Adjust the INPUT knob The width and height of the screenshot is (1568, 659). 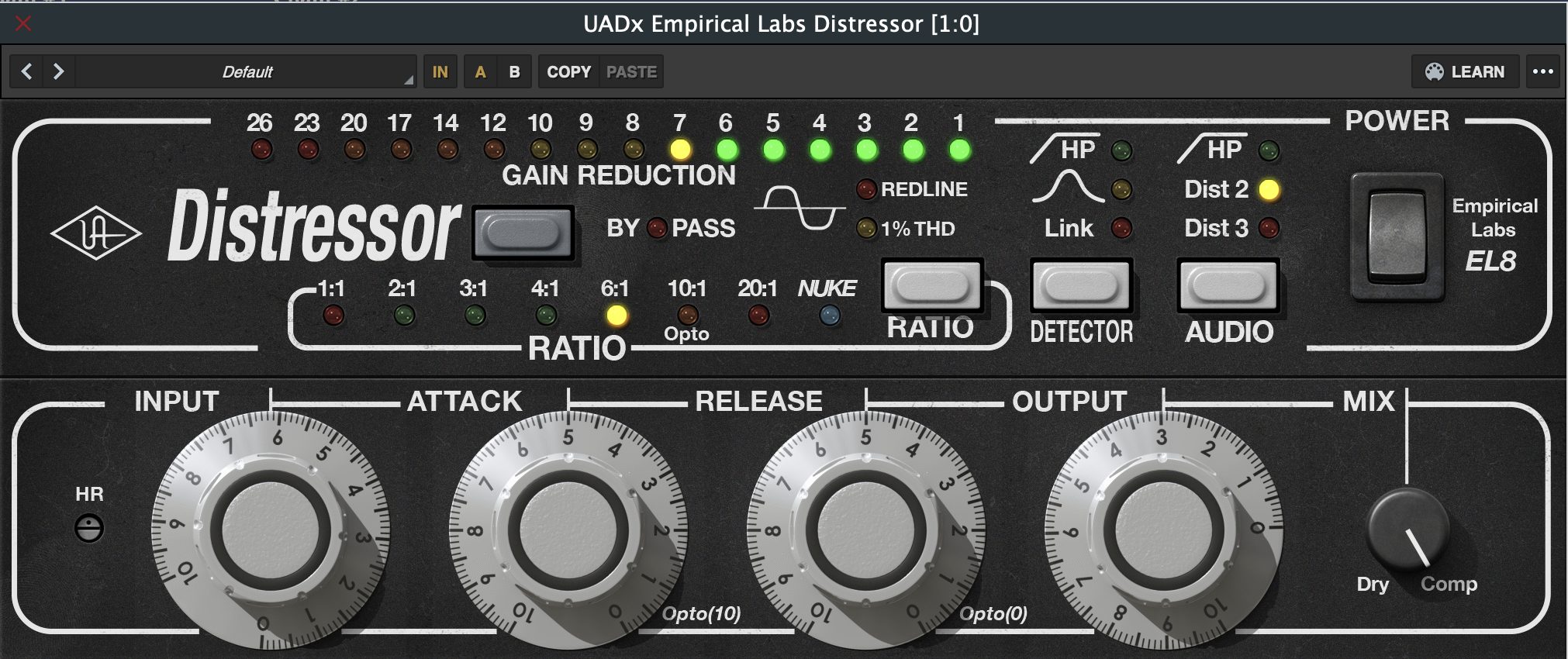click(271, 530)
